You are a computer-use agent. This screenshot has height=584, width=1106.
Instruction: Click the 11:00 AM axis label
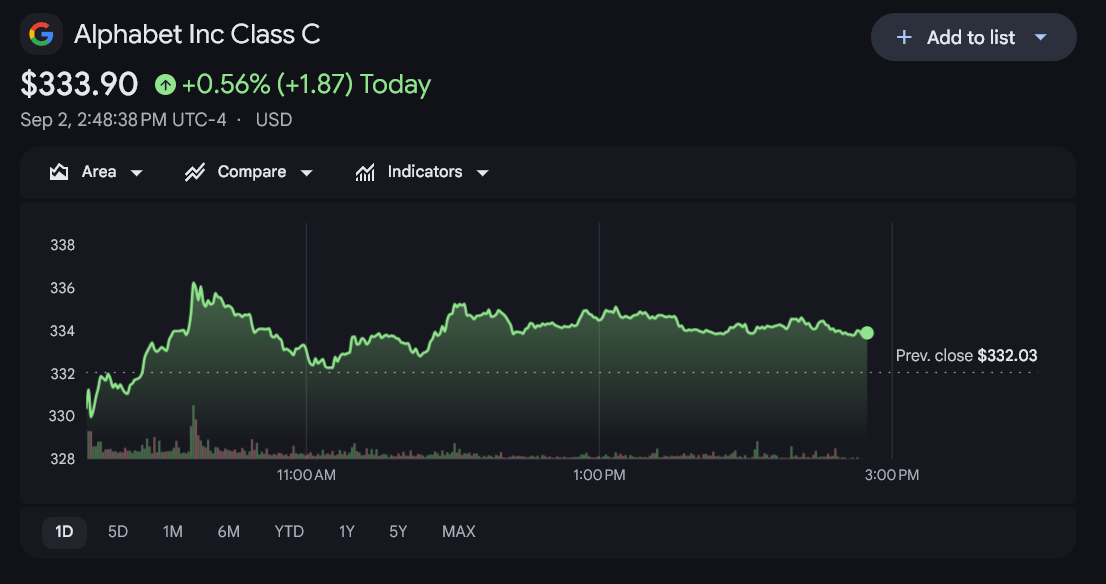click(306, 475)
